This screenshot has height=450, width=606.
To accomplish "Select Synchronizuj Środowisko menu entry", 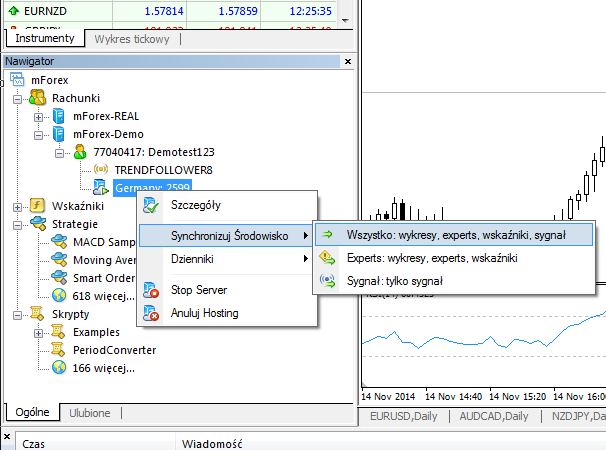I will click(x=226, y=235).
